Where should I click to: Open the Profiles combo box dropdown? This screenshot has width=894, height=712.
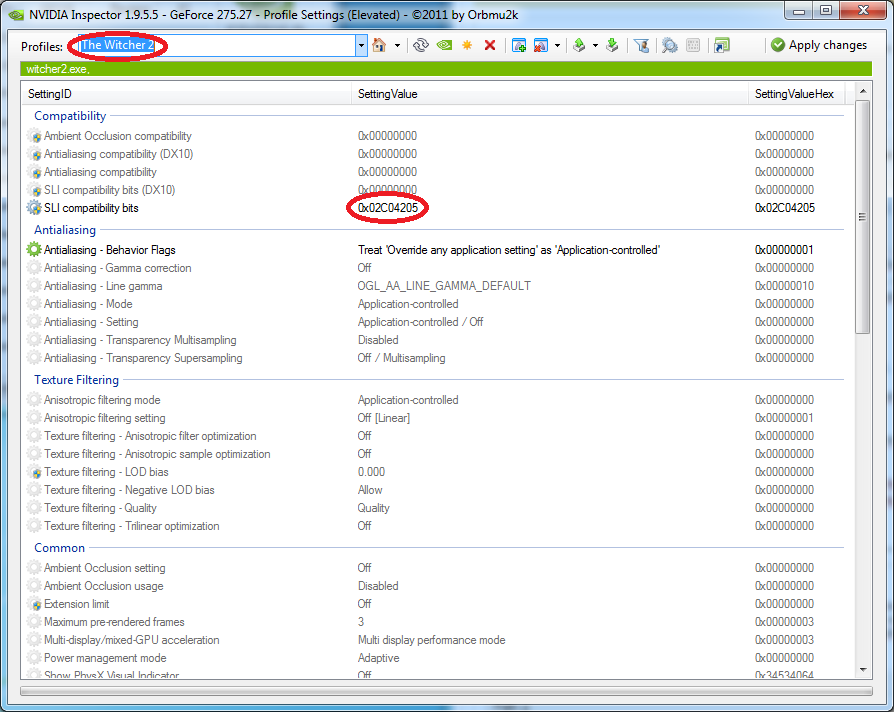[361, 46]
